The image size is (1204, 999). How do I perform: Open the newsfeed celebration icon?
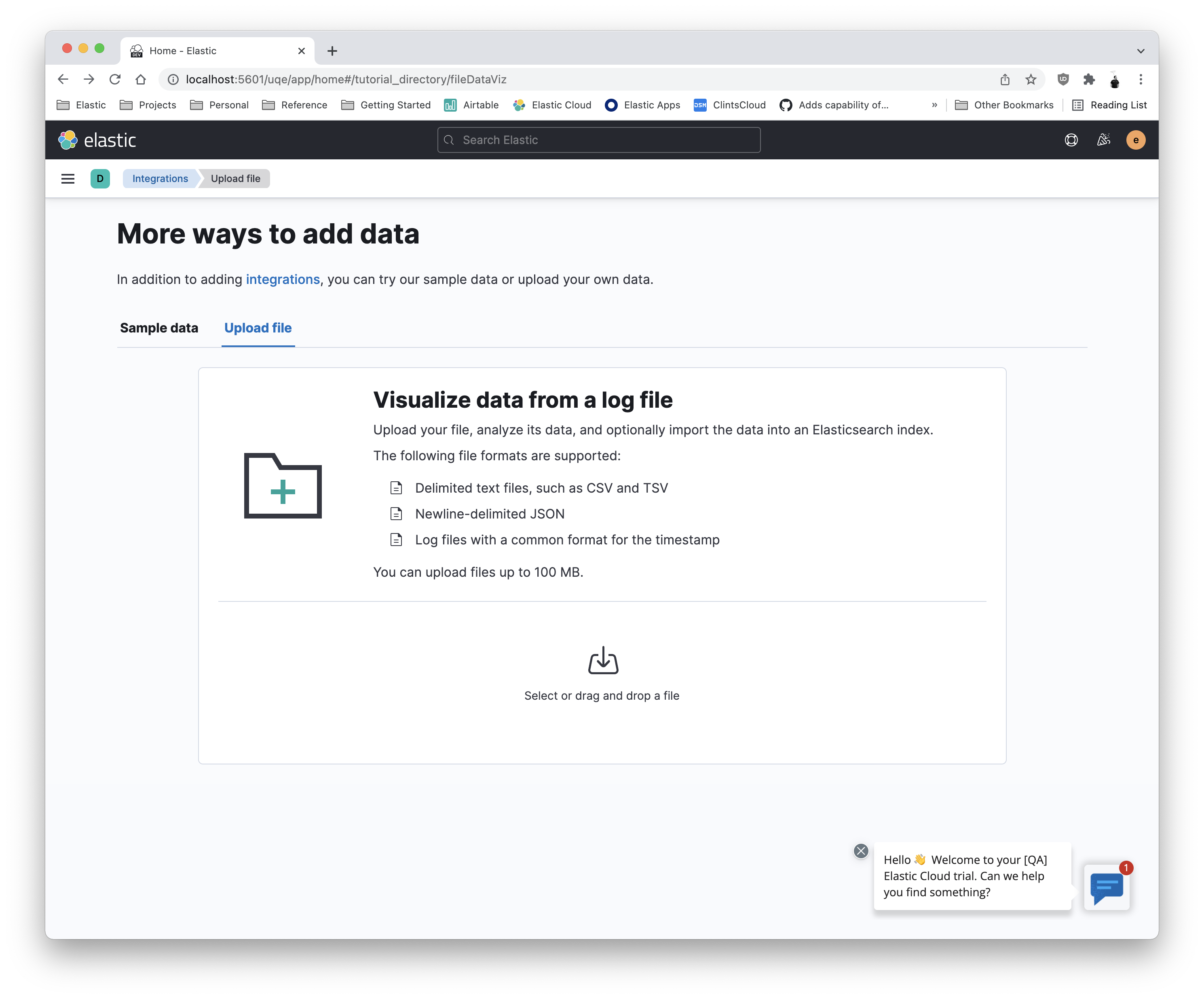pyautogui.click(x=1104, y=140)
